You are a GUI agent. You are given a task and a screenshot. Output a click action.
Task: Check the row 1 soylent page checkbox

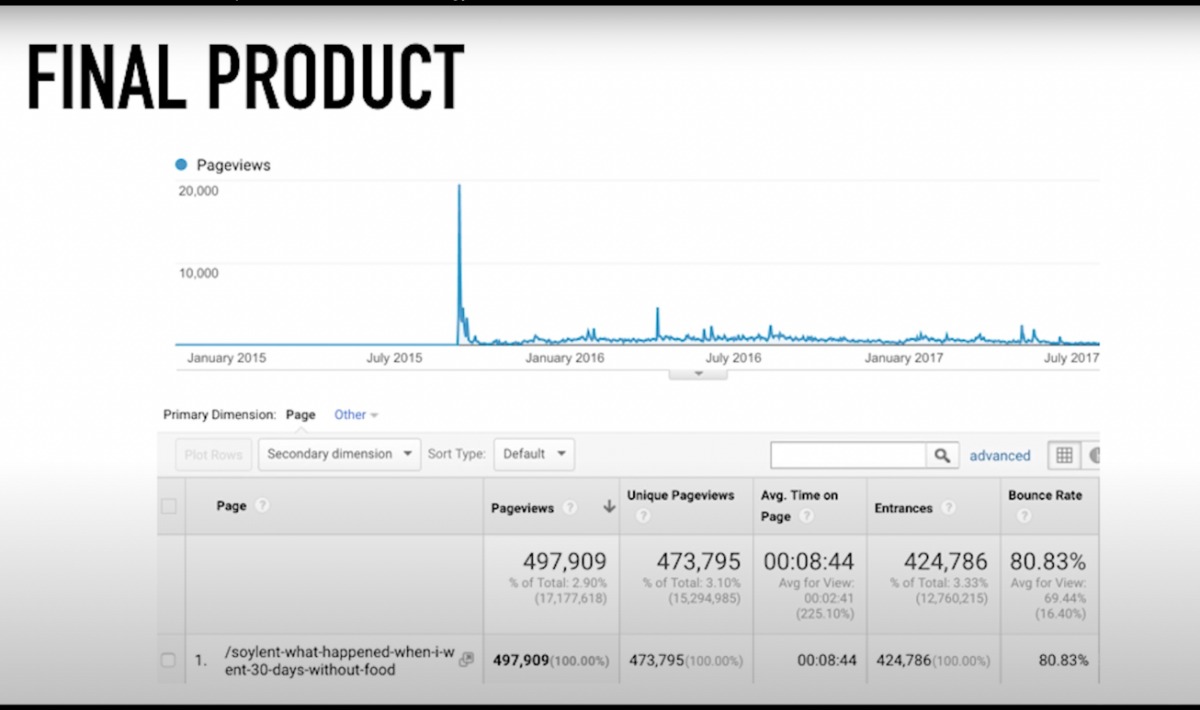[169, 660]
